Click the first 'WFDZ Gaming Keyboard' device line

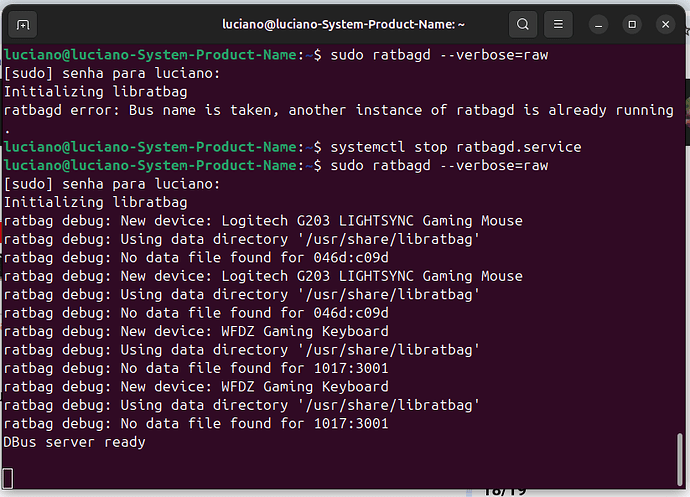tap(196, 331)
